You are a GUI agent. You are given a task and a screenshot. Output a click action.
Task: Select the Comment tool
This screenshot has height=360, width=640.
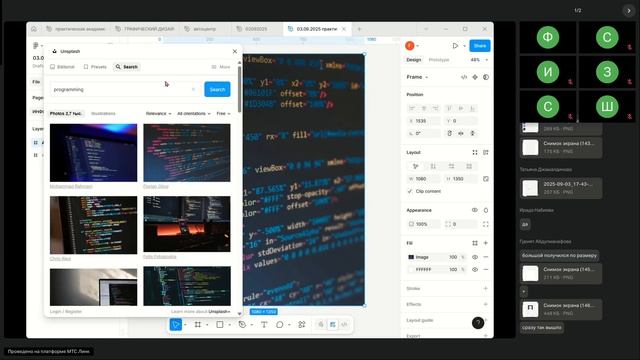(x=280, y=324)
